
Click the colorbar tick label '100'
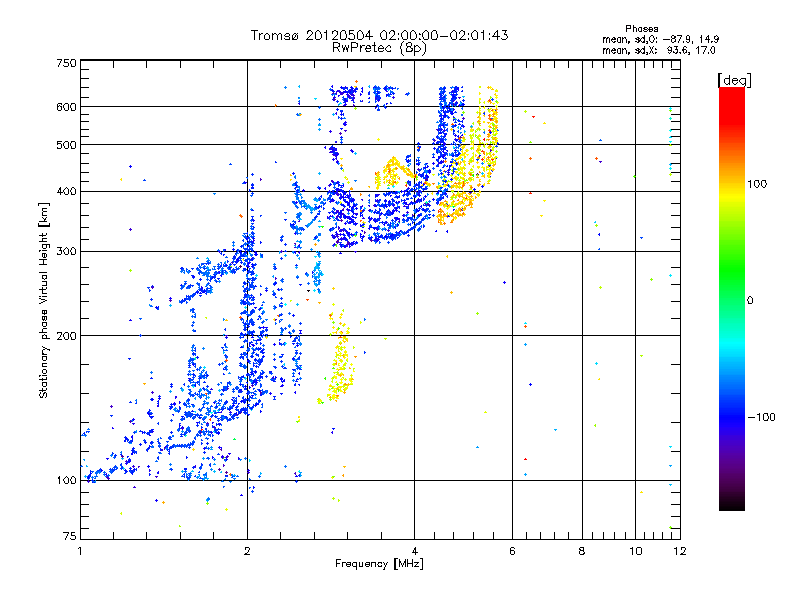point(757,184)
